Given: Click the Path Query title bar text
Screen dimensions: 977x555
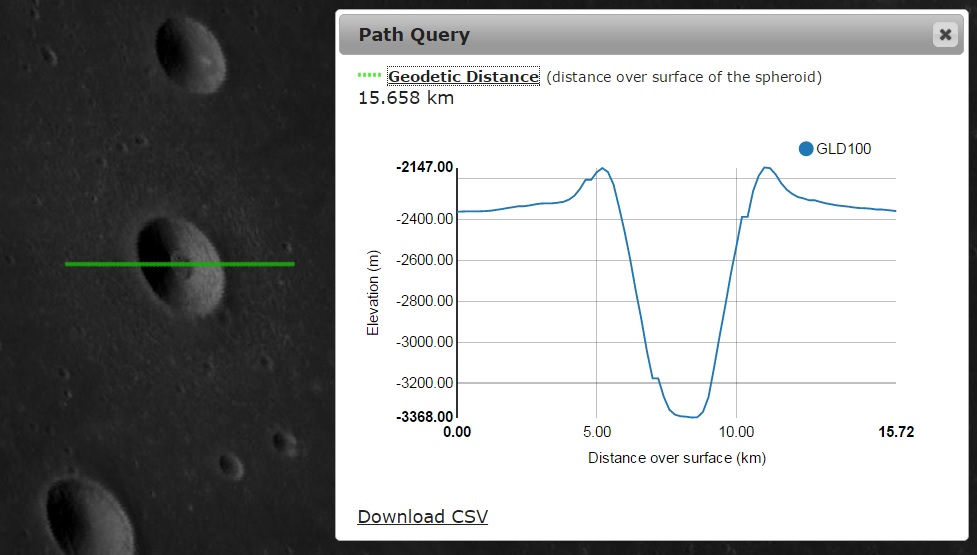Looking at the screenshot, I should 414,35.
